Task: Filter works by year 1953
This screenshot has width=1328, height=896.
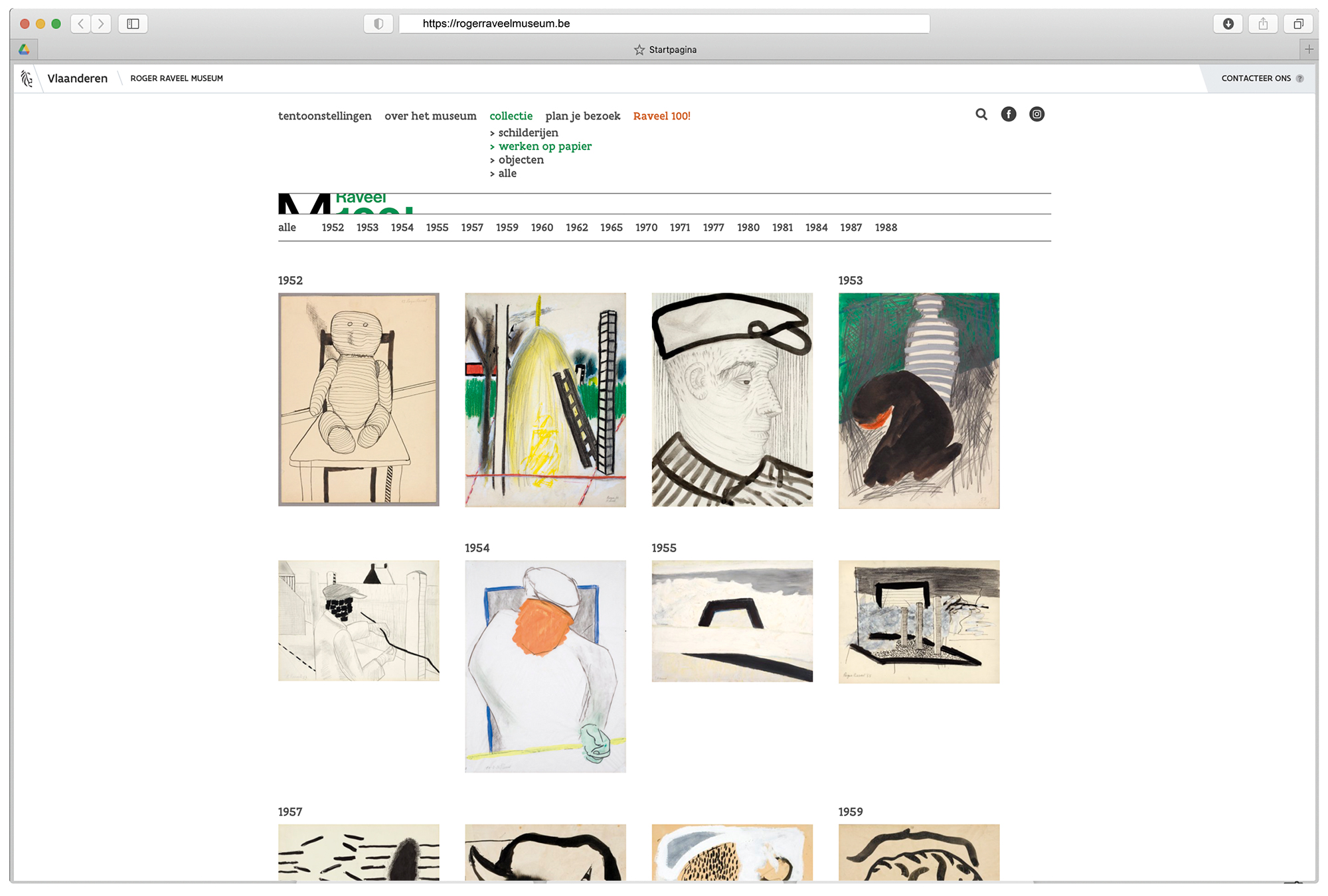Action: (x=367, y=228)
